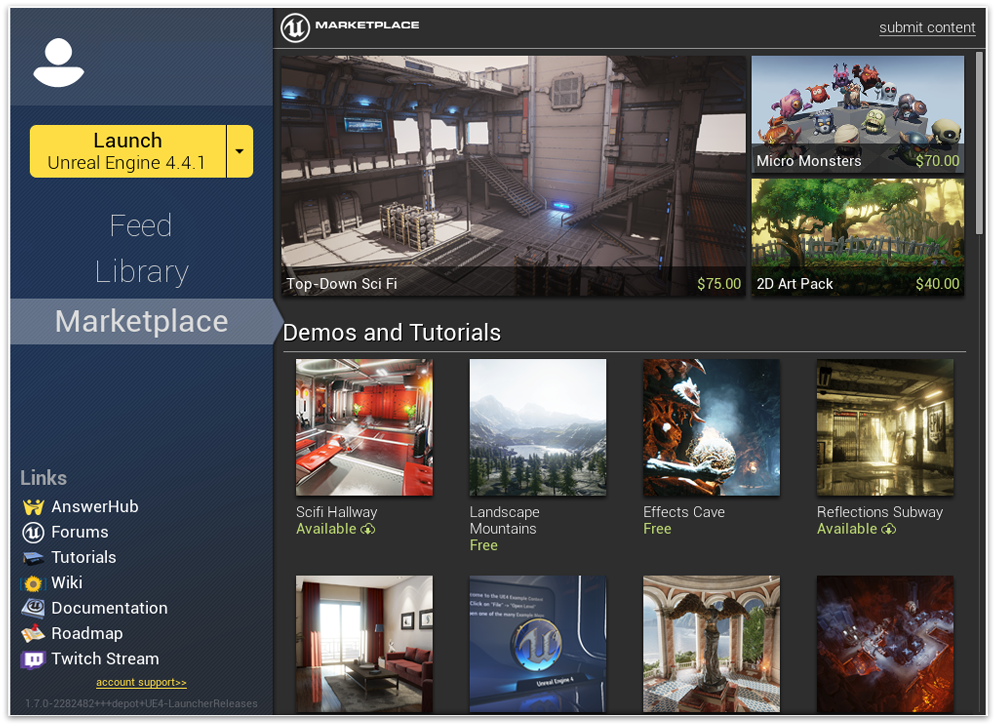Launch Unreal Engine 4.4.1

[x=127, y=152]
